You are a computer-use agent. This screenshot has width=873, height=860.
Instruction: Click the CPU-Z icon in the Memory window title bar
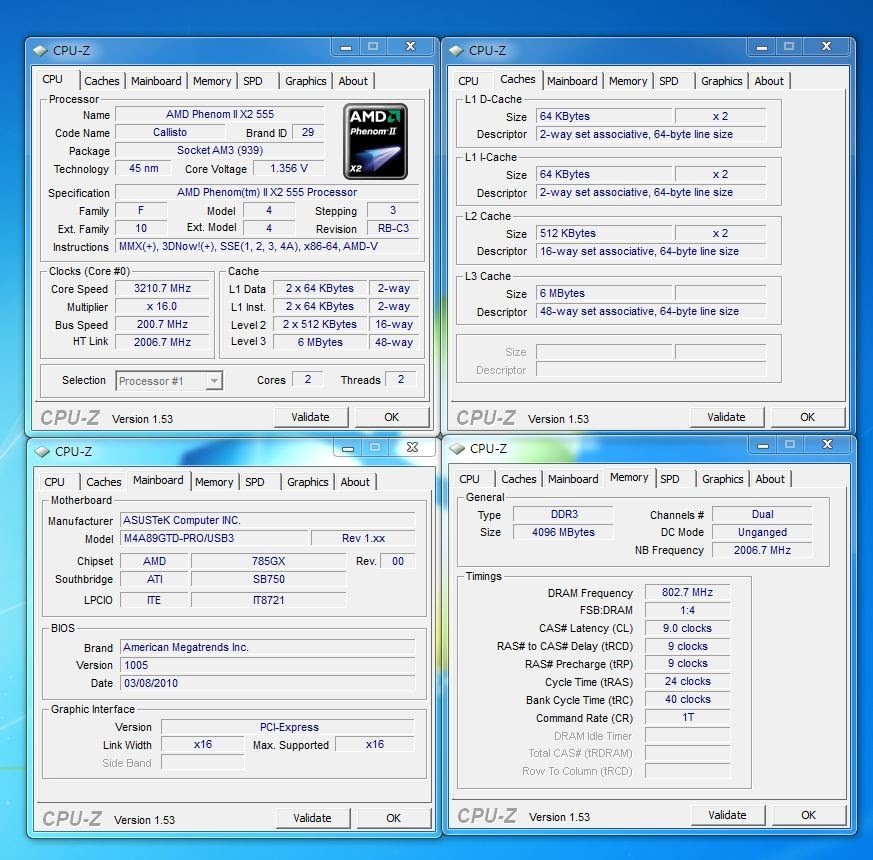[457, 449]
